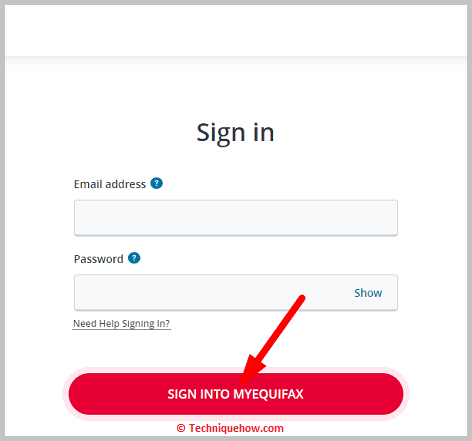Open the Need Help Signing In link
Image resolution: width=472 pixels, height=441 pixels.
click(121, 324)
